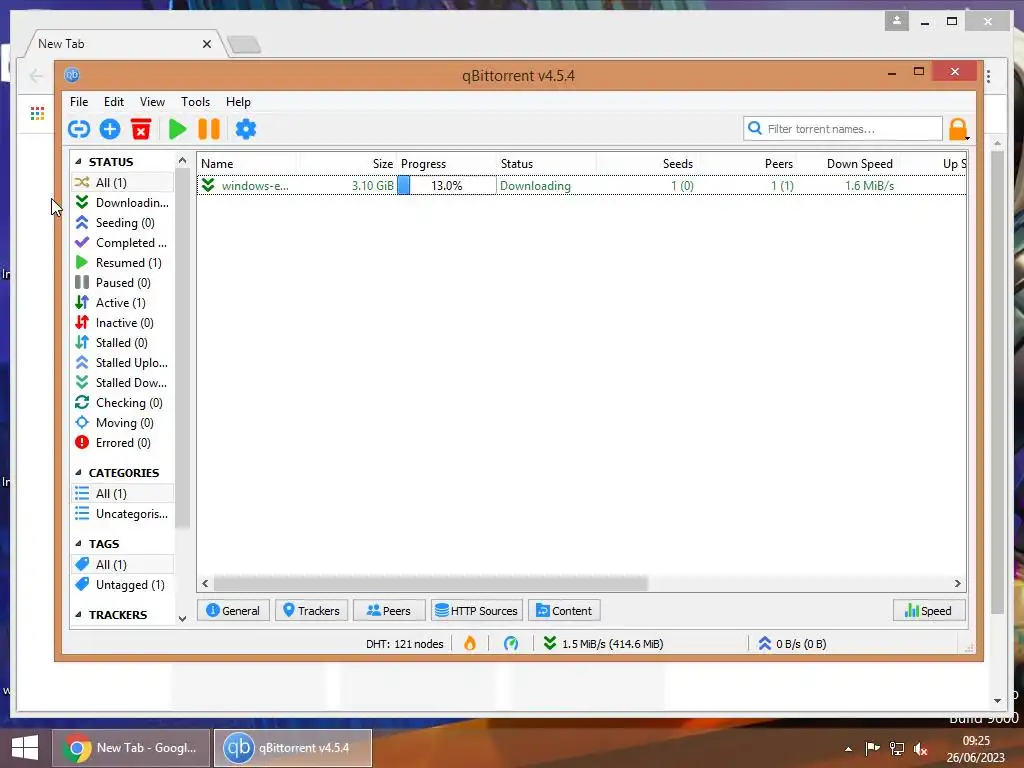Switch to the Content tab
1024x768 pixels.
564,611
